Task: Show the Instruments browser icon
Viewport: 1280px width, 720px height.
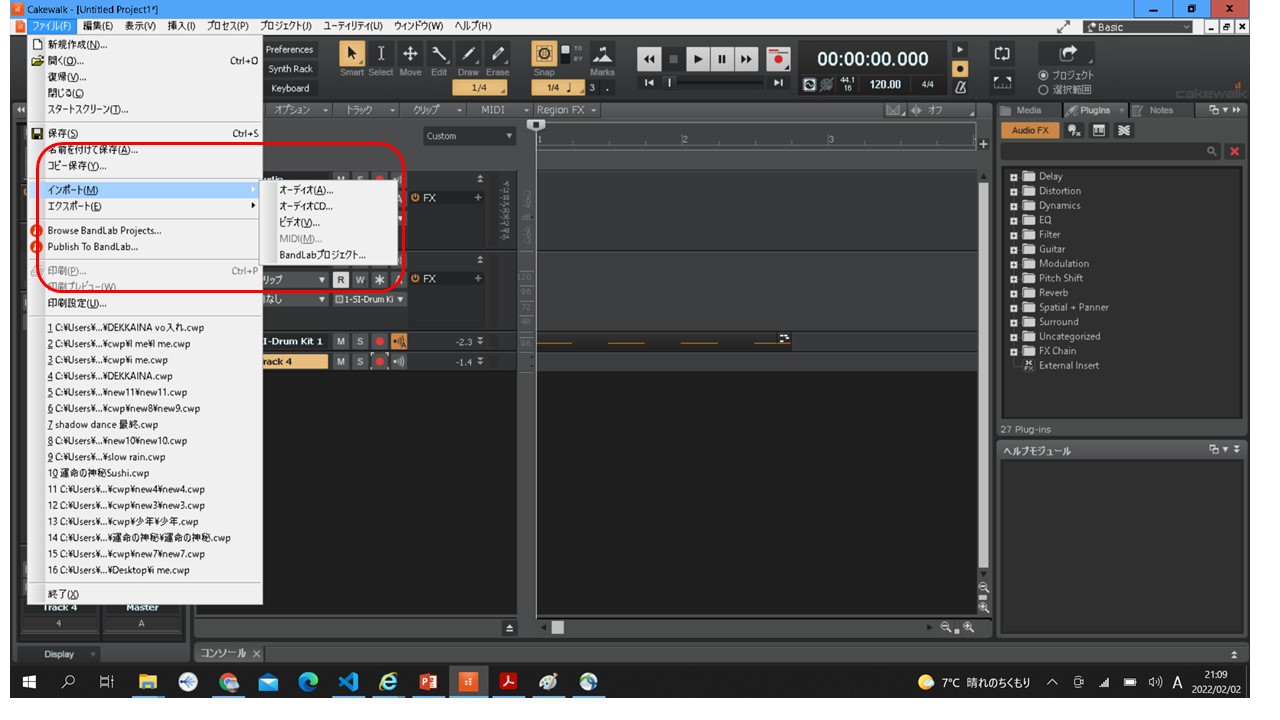Action: [1098, 130]
